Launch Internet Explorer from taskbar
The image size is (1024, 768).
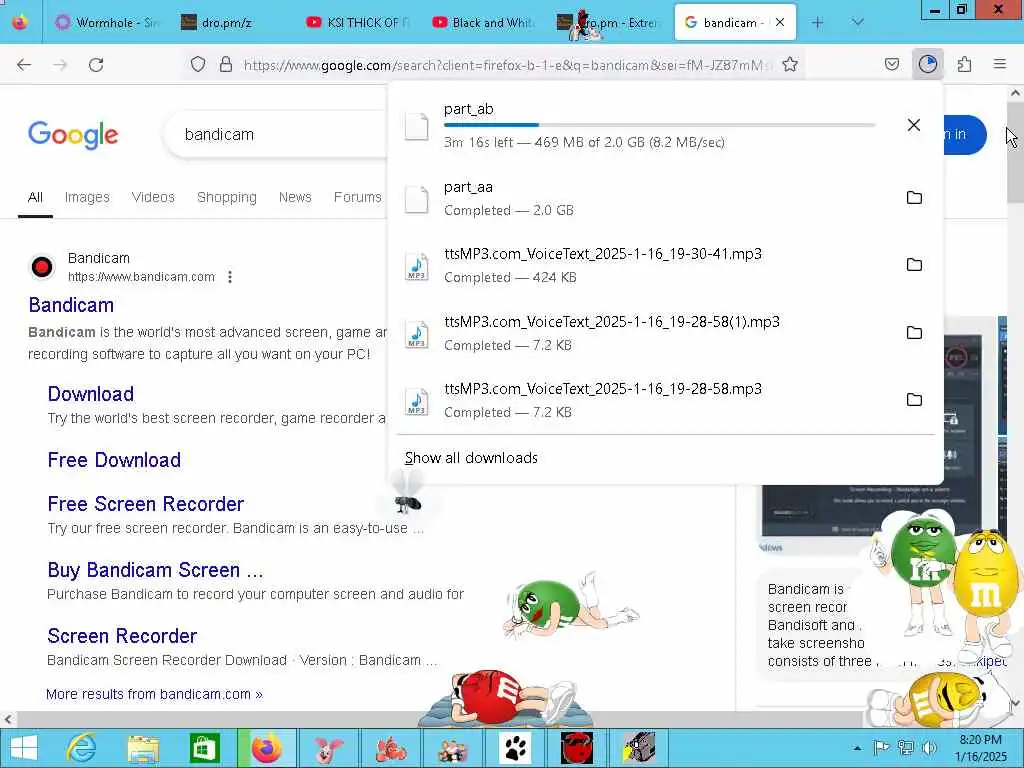click(82, 748)
